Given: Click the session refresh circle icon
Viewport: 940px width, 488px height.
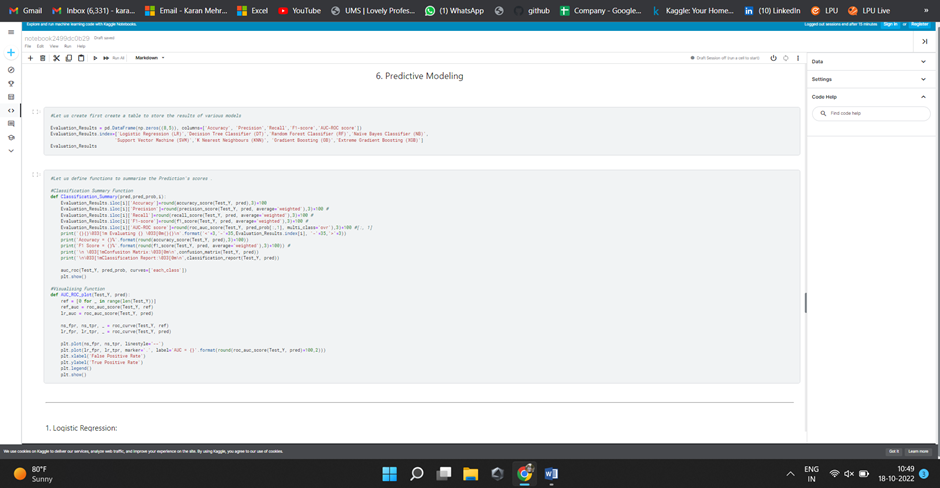Looking at the screenshot, I should 786,58.
